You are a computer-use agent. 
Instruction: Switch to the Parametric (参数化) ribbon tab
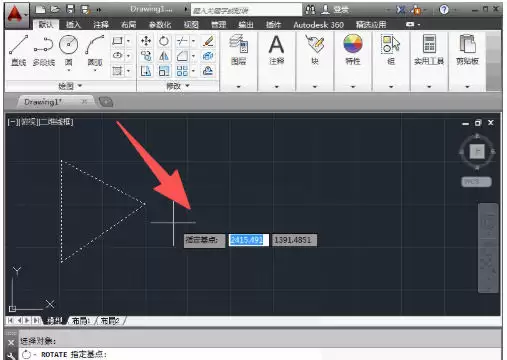(160, 24)
